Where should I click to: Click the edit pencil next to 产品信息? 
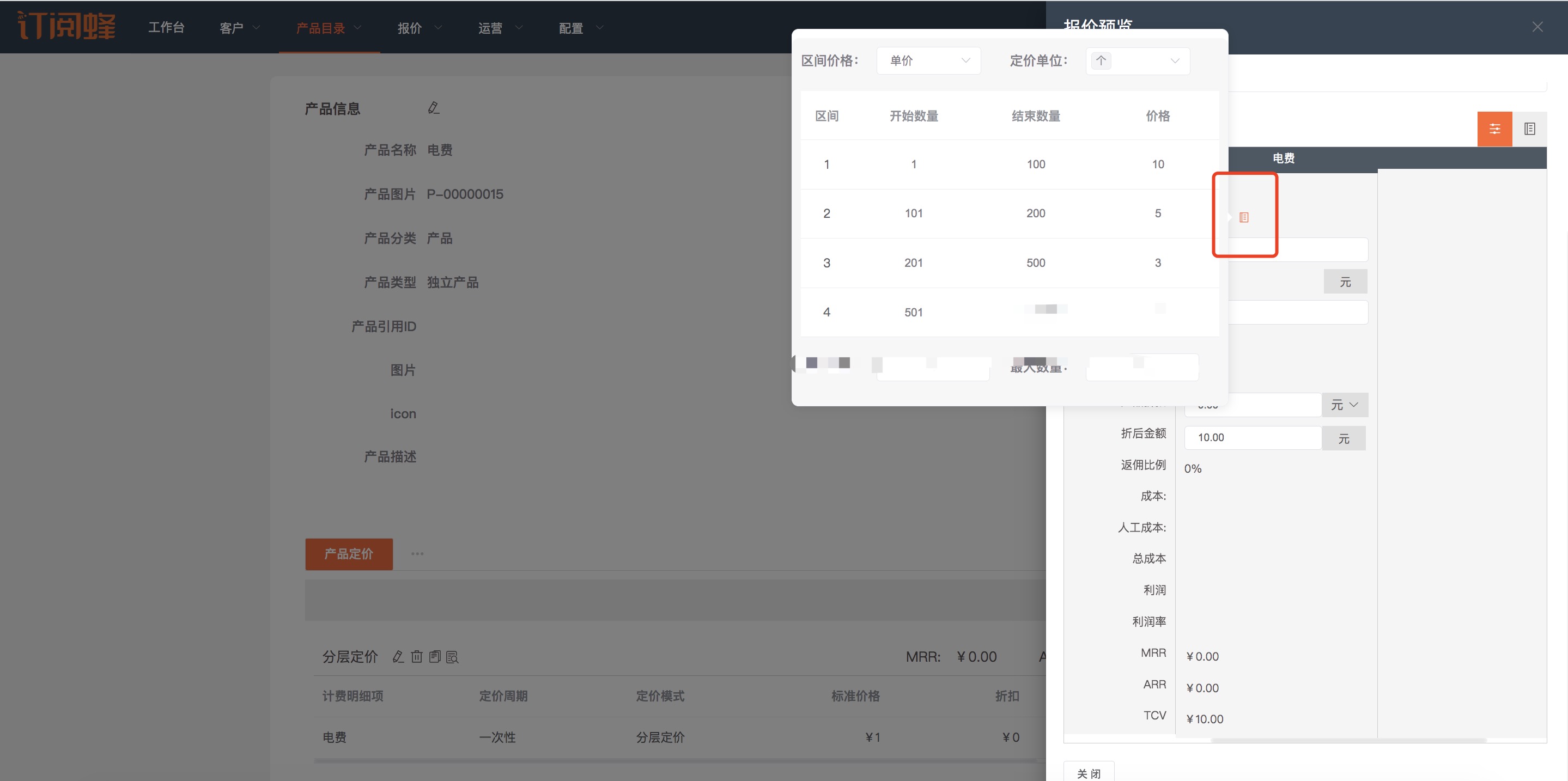[433, 108]
